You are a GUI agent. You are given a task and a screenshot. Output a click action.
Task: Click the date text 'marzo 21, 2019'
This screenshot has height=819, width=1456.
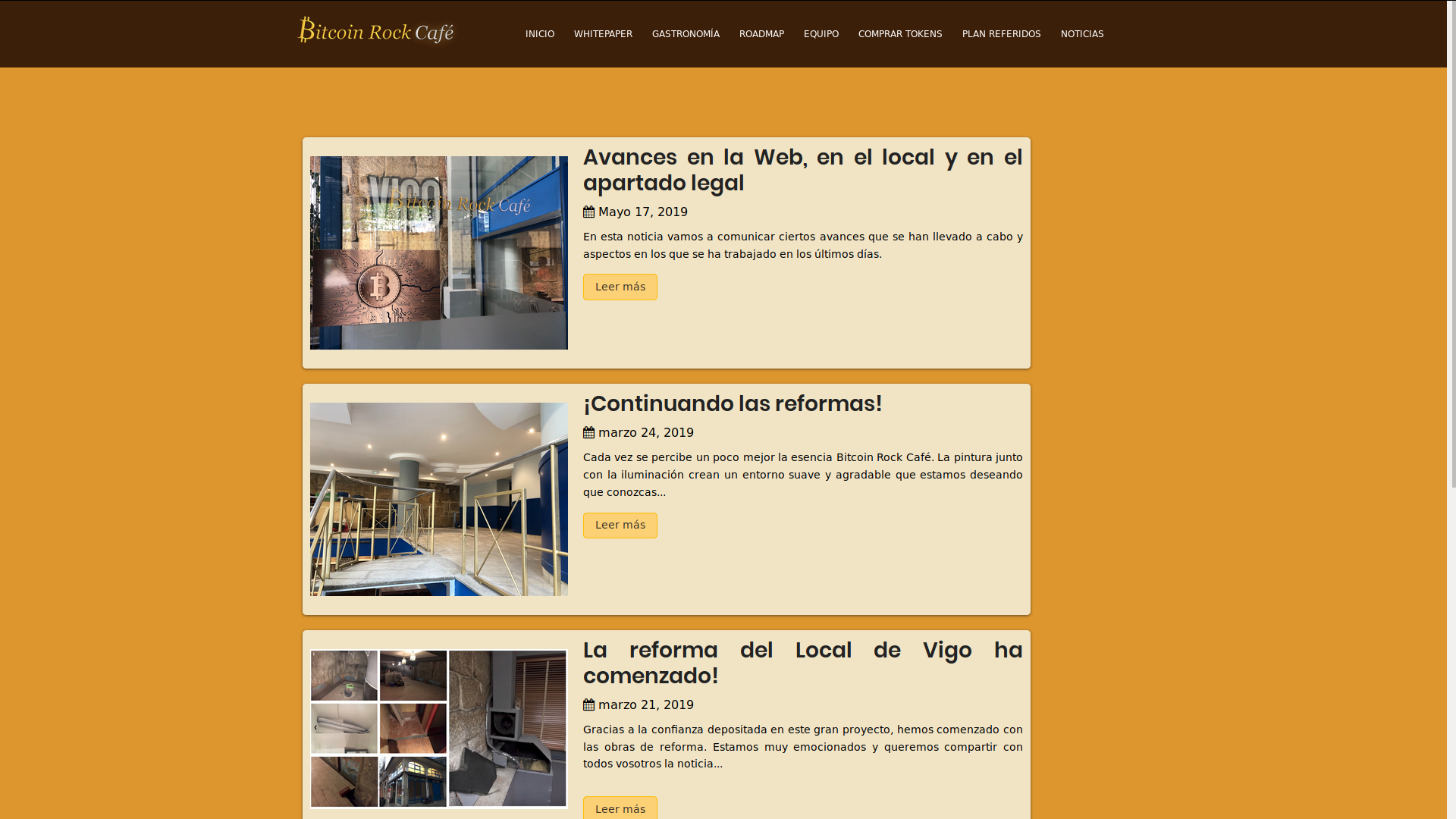click(646, 705)
